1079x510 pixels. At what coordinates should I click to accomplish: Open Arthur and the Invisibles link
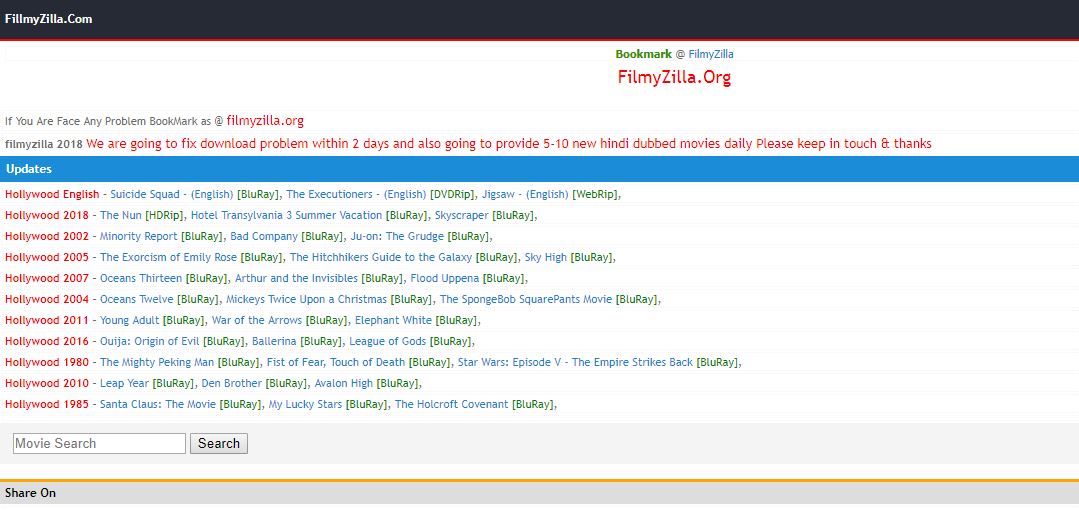(297, 279)
